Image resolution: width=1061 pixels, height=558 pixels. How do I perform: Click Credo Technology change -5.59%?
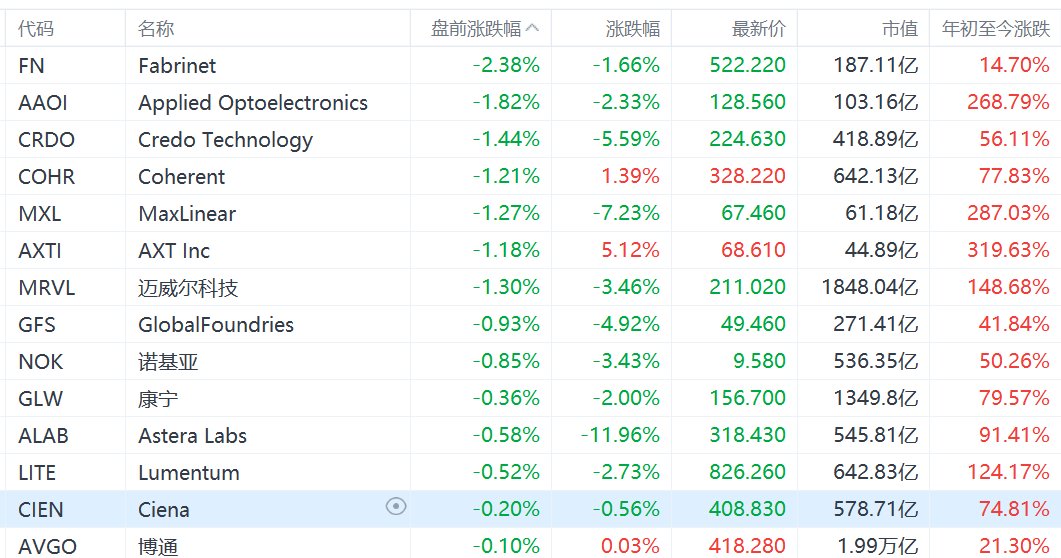pyautogui.click(x=626, y=139)
